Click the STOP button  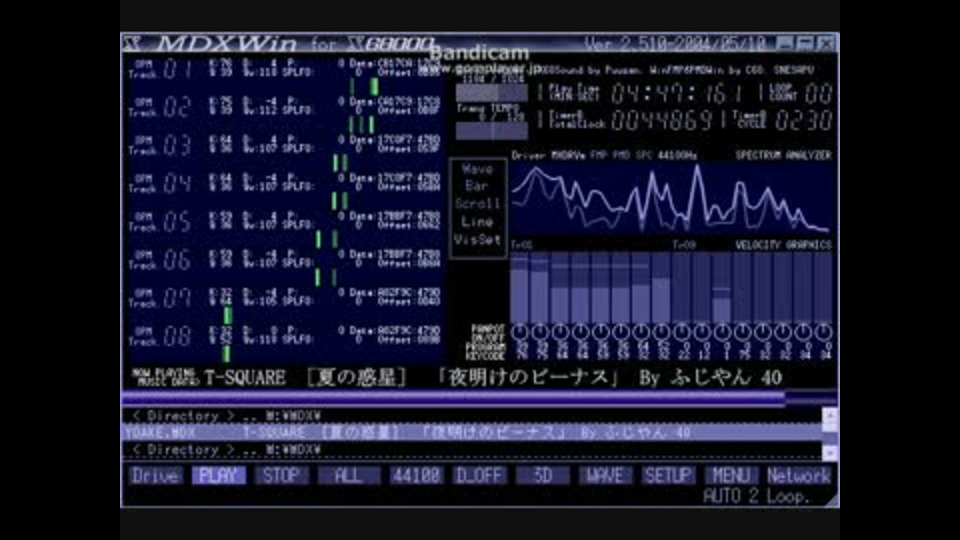click(x=282, y=476)
